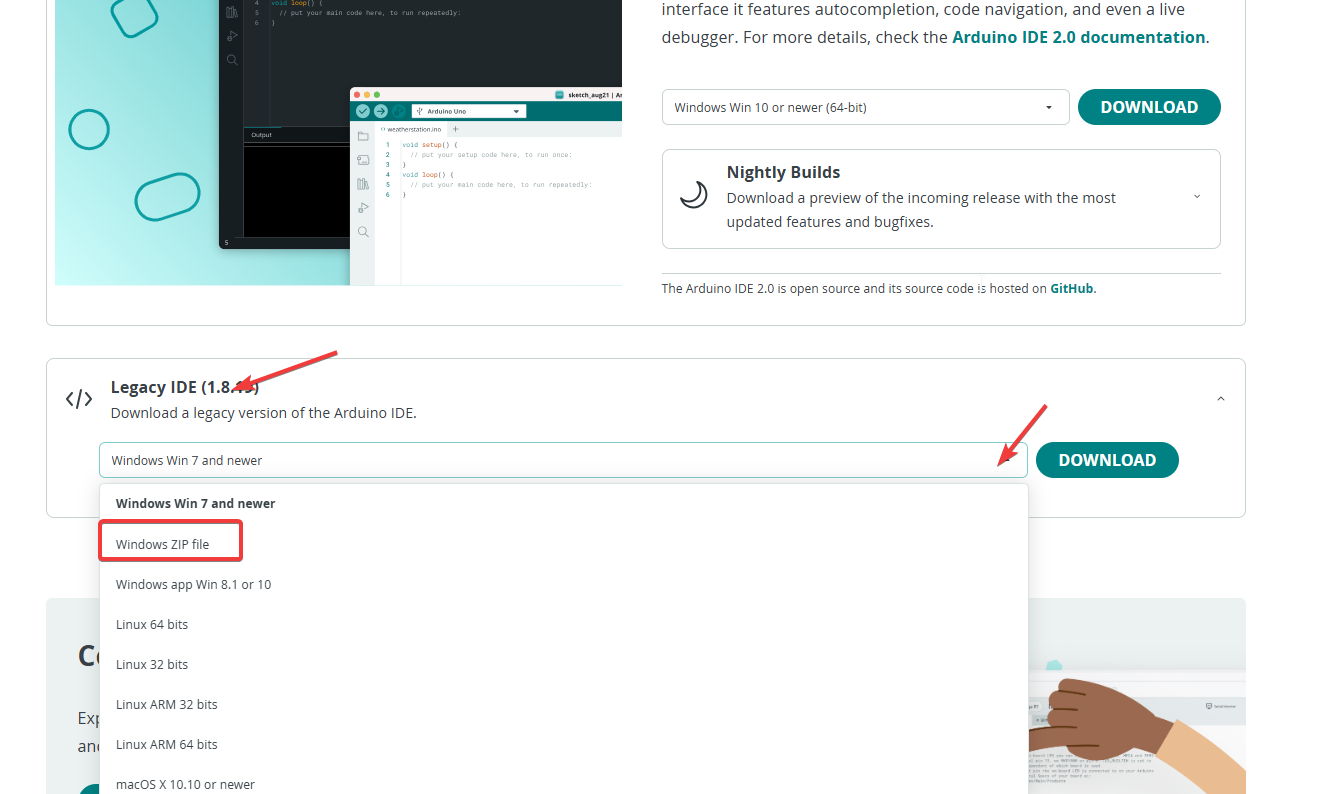Image resolution: width=1334 pixels, height=794 pixels.
Task: Expand the Nightly Builds section chevron
Action: click(1197, 197)
